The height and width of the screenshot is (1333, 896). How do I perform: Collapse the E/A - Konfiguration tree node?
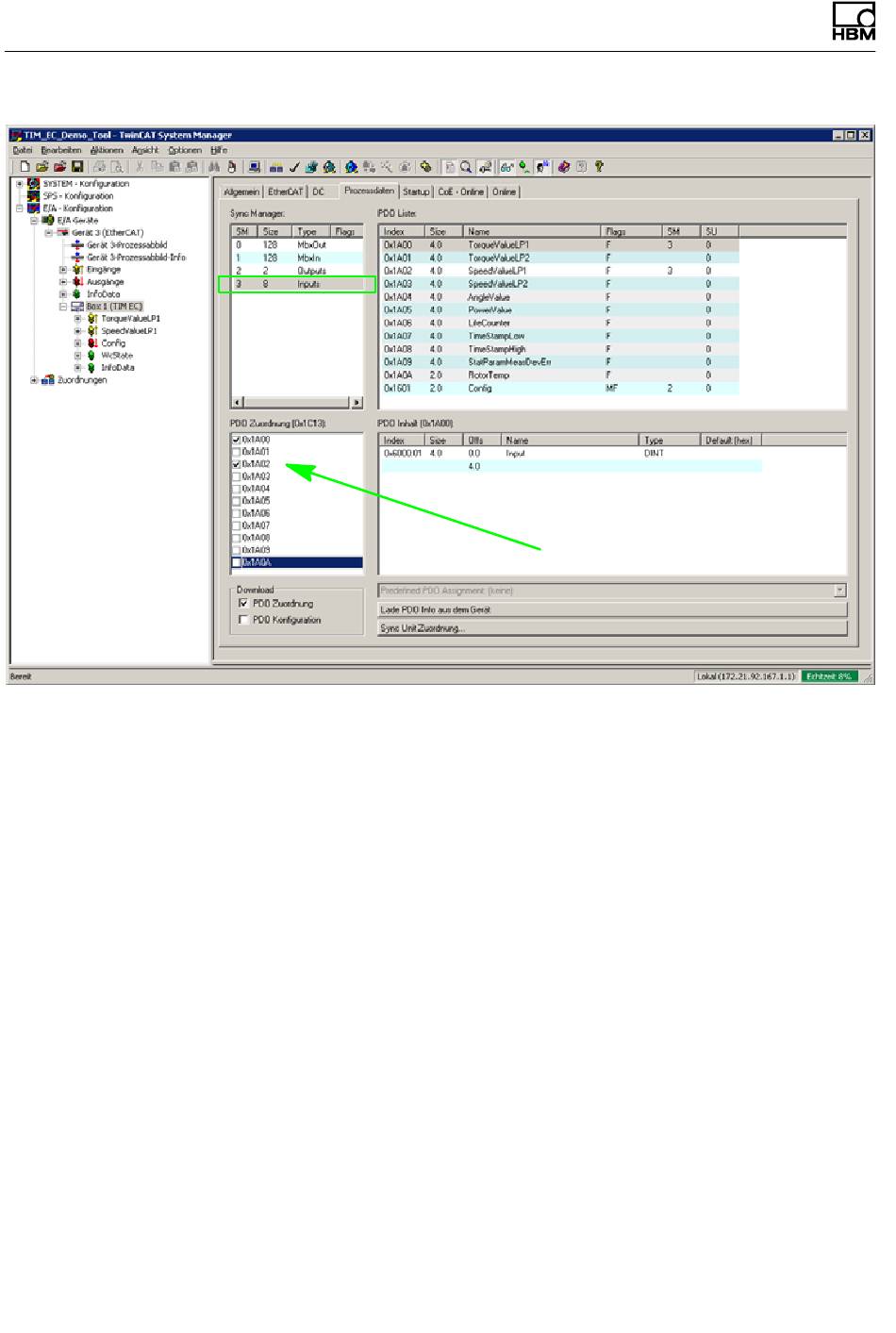[x=20, y=208]
